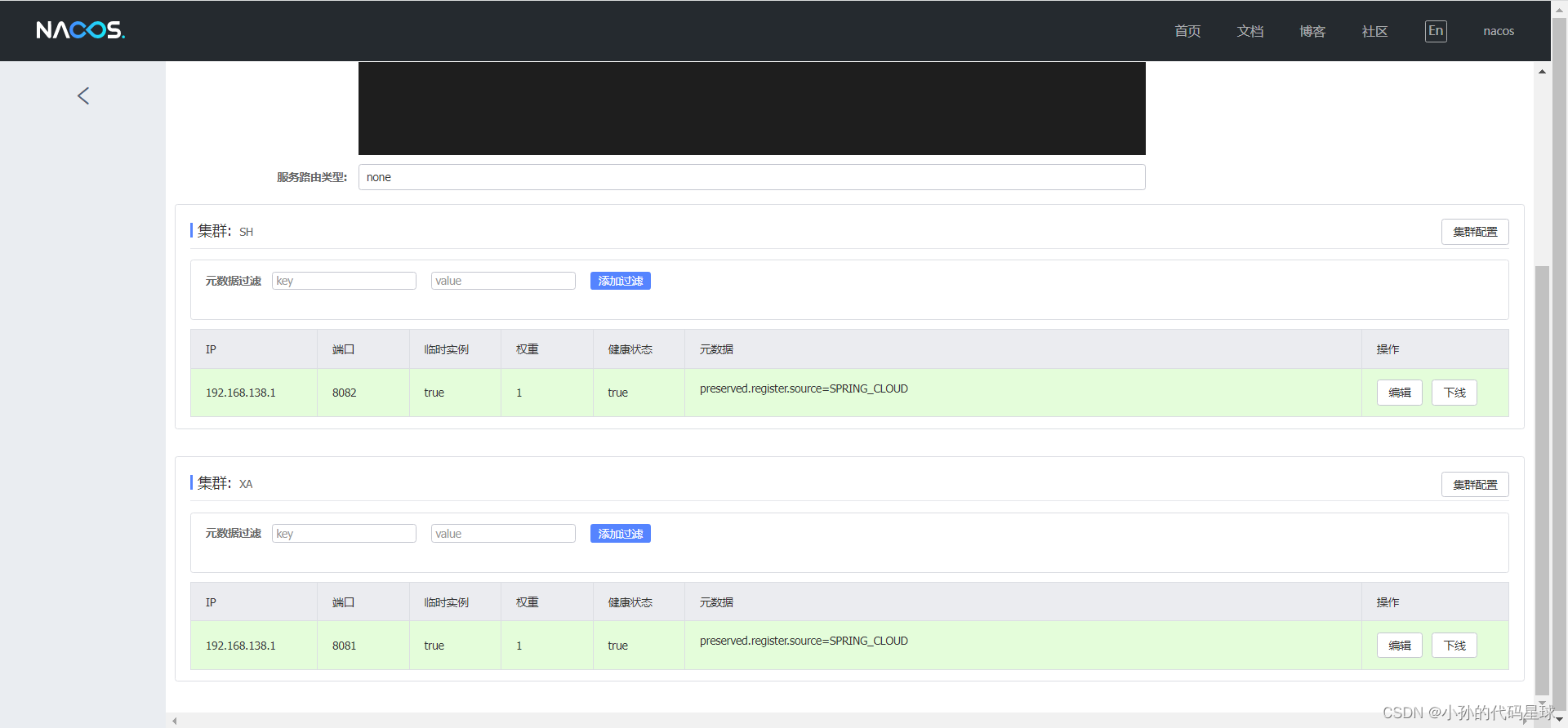Screen dimensions: 1568x728
Task: Click the Nacos logo
Action: click(x=80, y=30)
